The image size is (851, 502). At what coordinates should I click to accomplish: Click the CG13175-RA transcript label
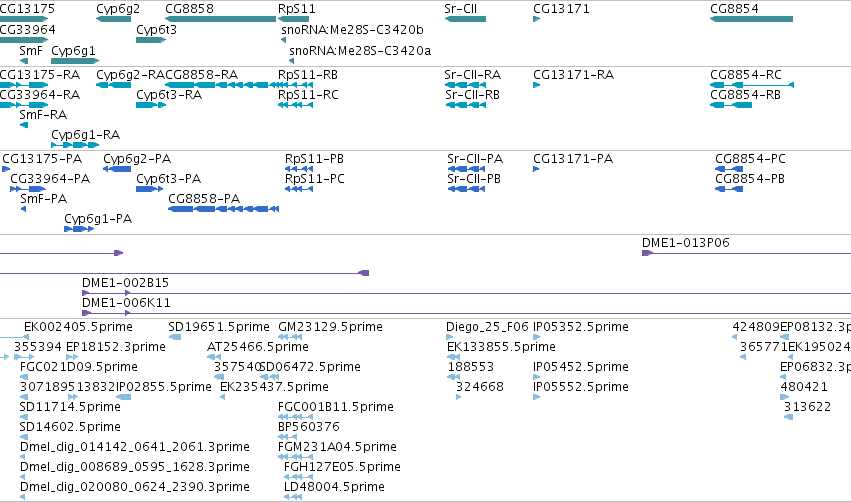click(40, 75)
